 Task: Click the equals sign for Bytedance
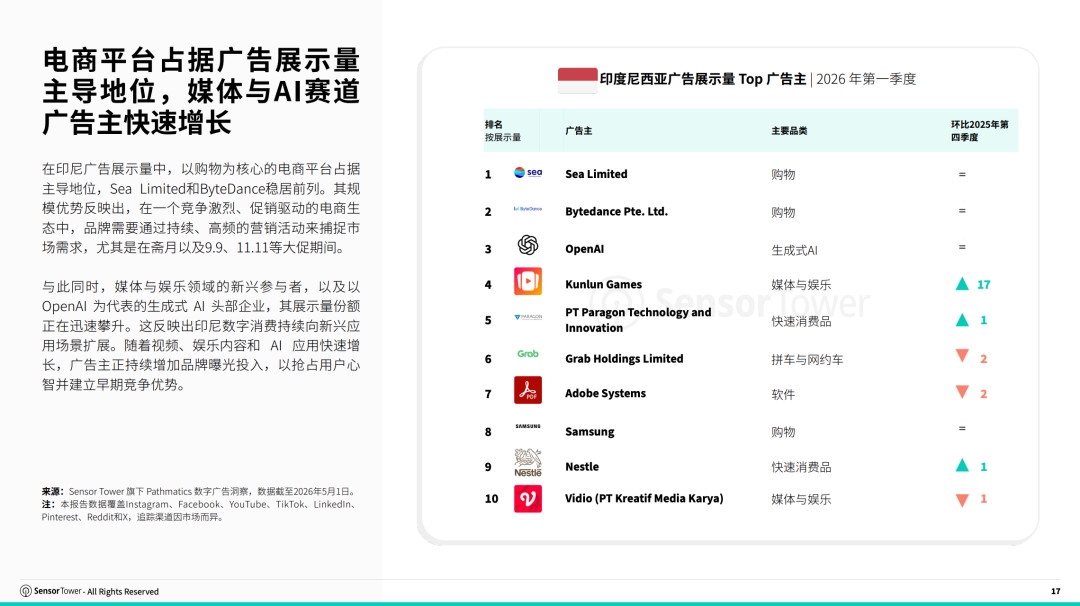pos(962,211)
